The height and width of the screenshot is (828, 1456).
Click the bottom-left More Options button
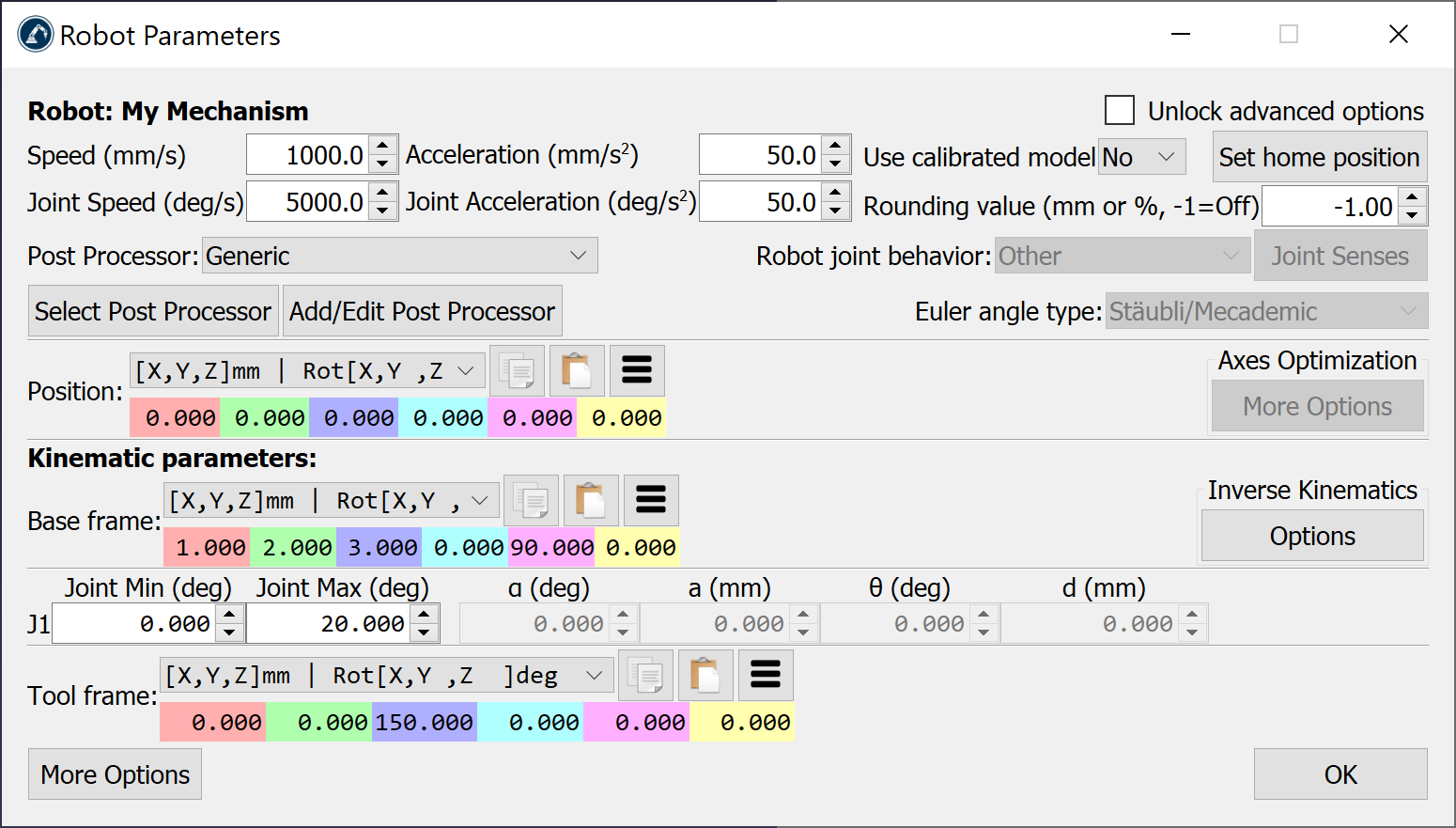[116, 774]
